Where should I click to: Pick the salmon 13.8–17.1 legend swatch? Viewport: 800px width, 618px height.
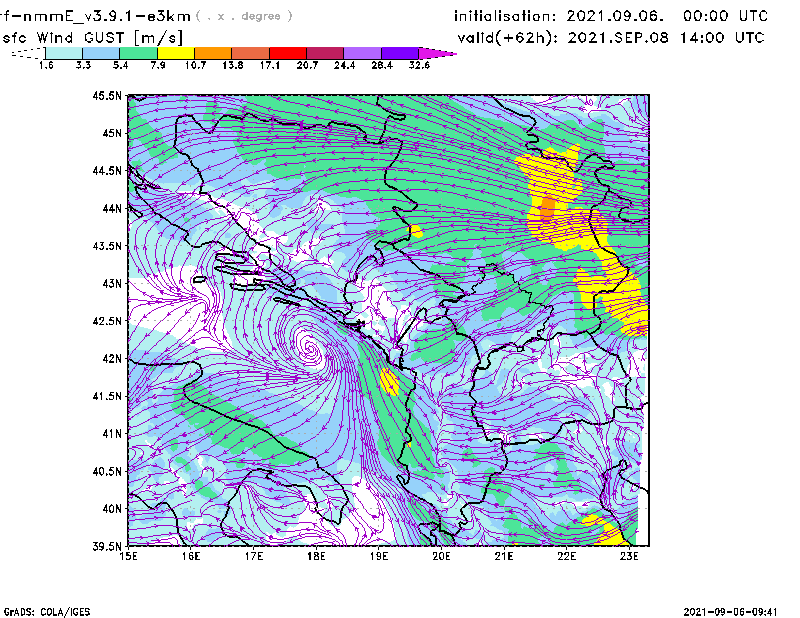pyautogui.click(x=251, y=53)
